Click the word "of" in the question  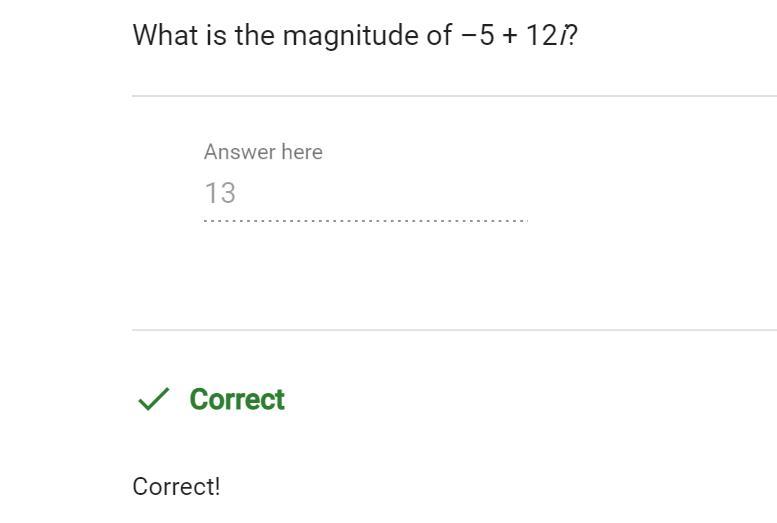click(438, 36)
